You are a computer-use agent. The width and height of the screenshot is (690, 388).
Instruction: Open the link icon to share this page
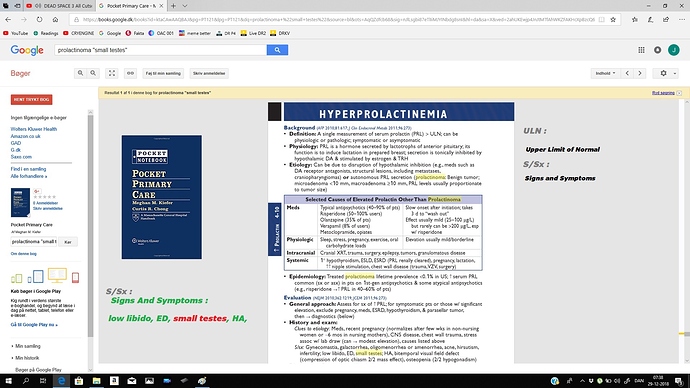(130, 73)
